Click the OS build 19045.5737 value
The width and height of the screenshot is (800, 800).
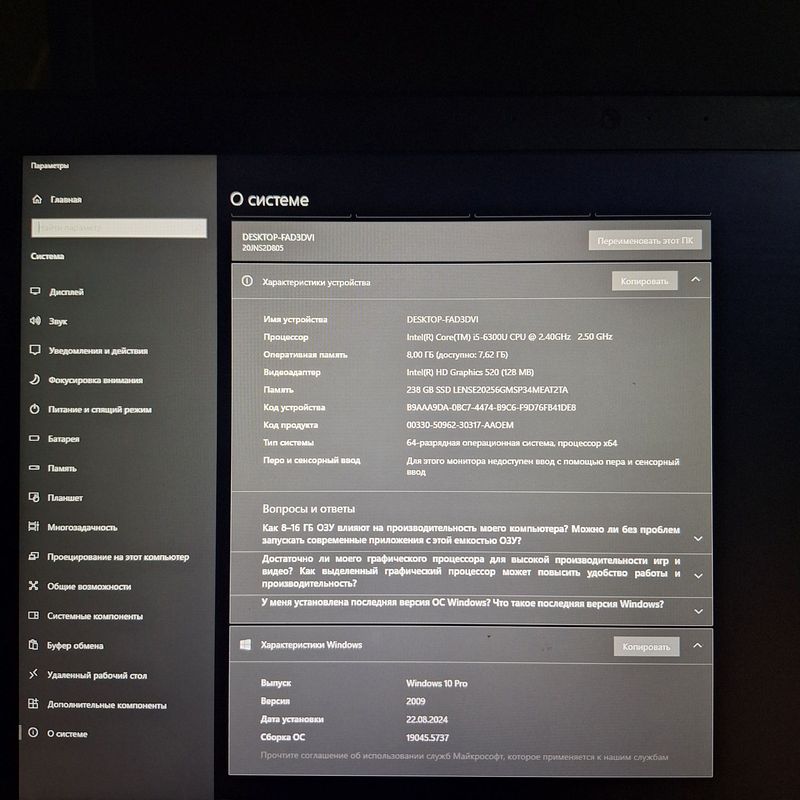point(428,737)
